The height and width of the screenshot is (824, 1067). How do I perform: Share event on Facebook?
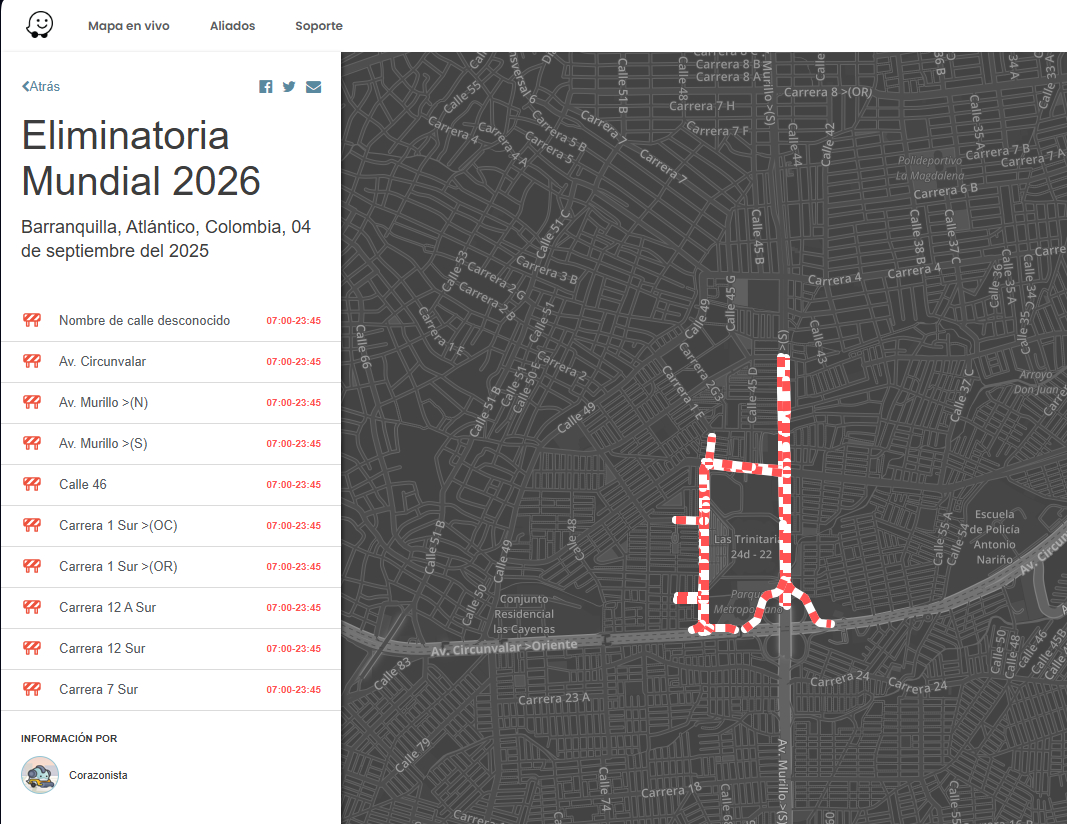pos(266,87)
